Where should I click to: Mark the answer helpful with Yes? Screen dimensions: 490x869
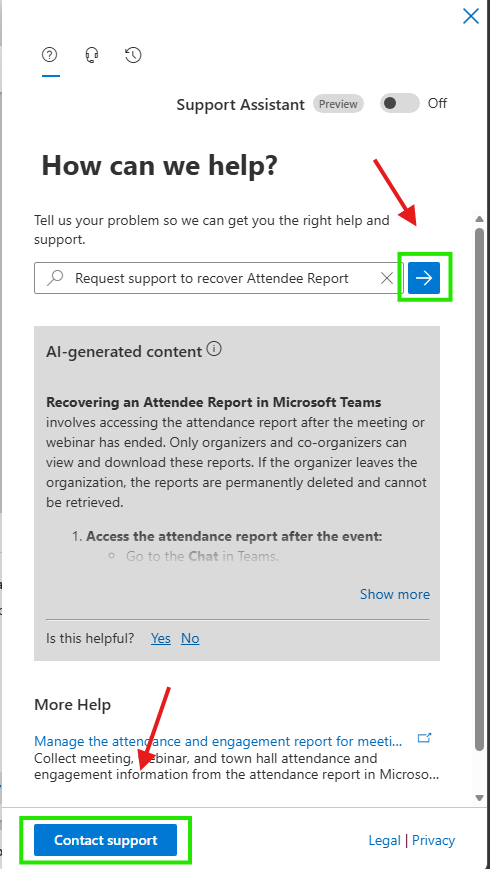pos(161,638)
